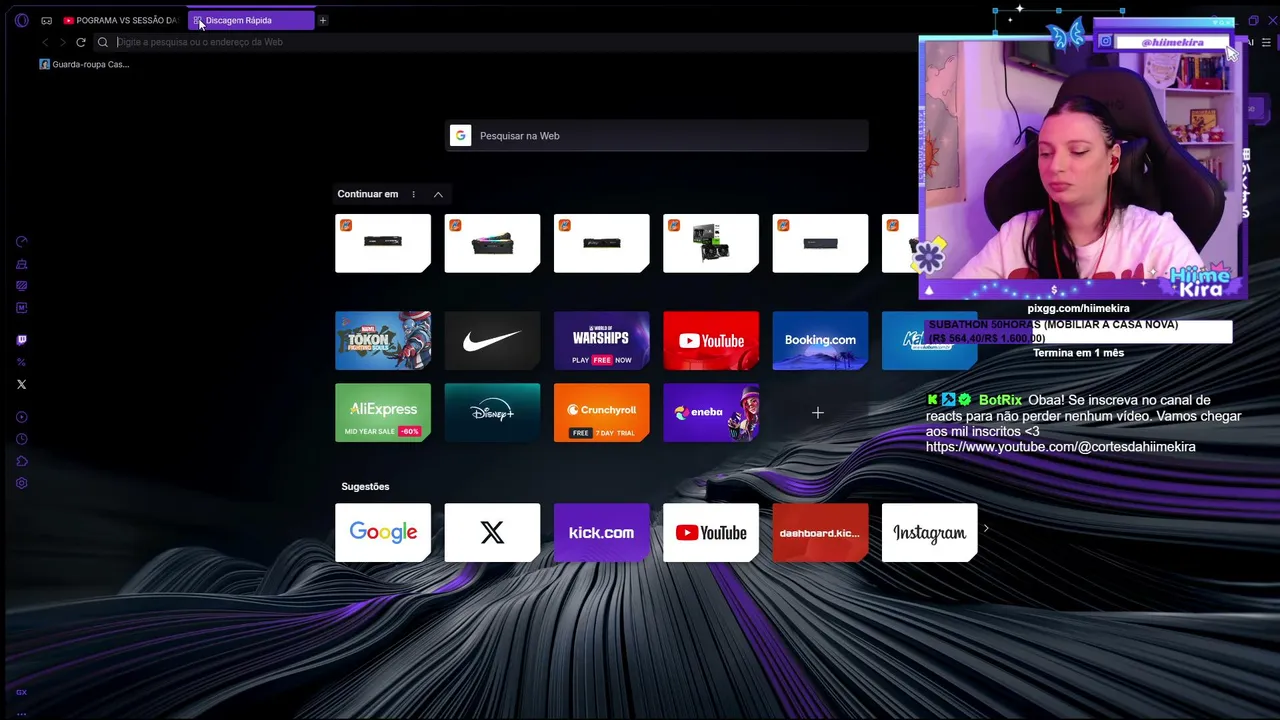The image size is (1280, 720).
Task: Add a new speed dial site
Action: pyautogui.click(x=818, y=413)
